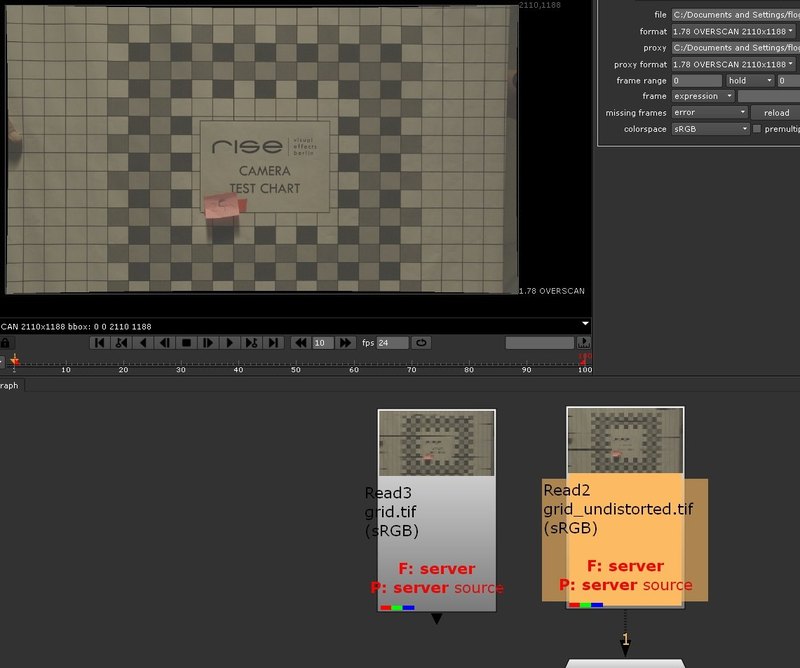
Task: Go to the next keyframe
Action: click(x=252, y=343)
